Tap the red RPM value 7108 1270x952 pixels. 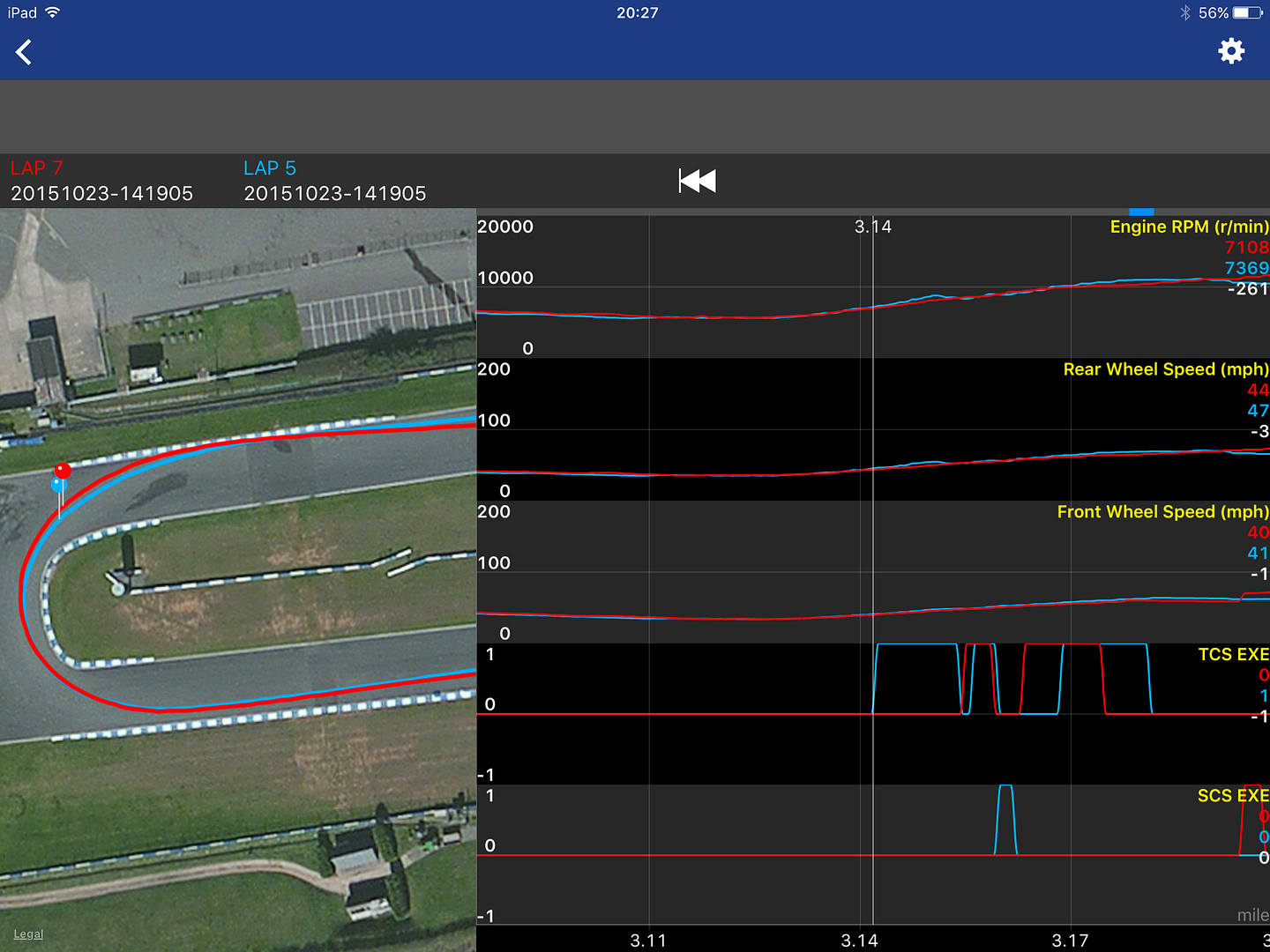[x=1246, y=248]
